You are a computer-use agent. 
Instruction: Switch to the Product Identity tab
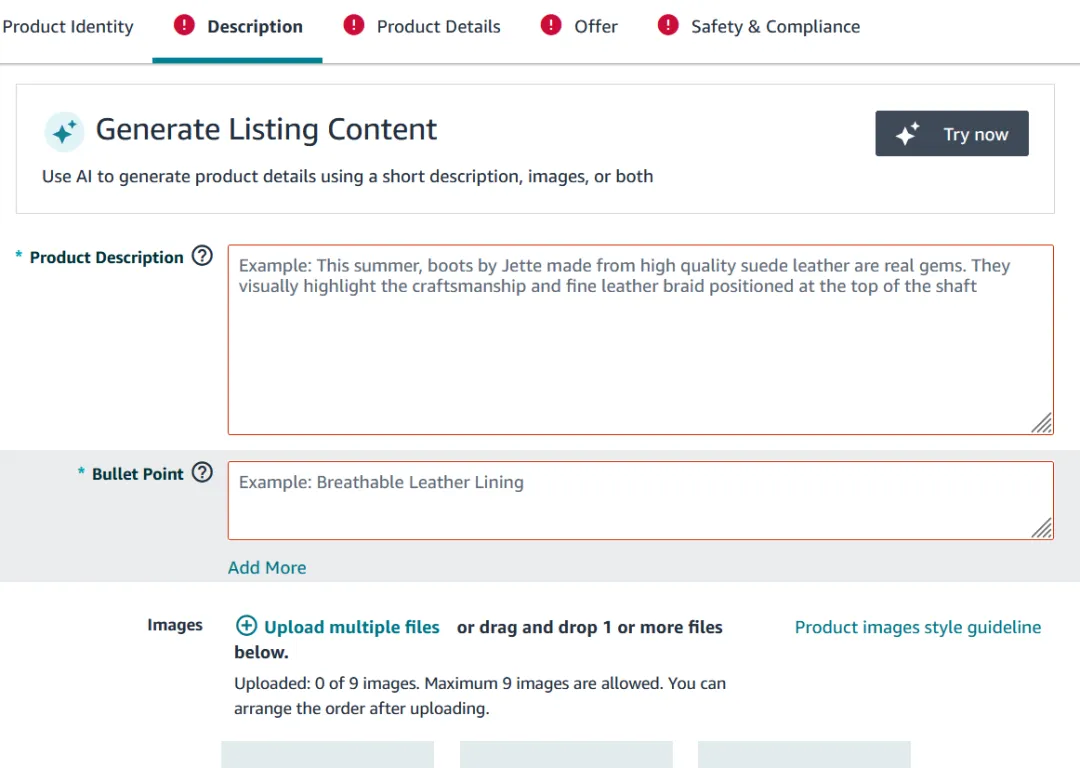pos(68,27)
